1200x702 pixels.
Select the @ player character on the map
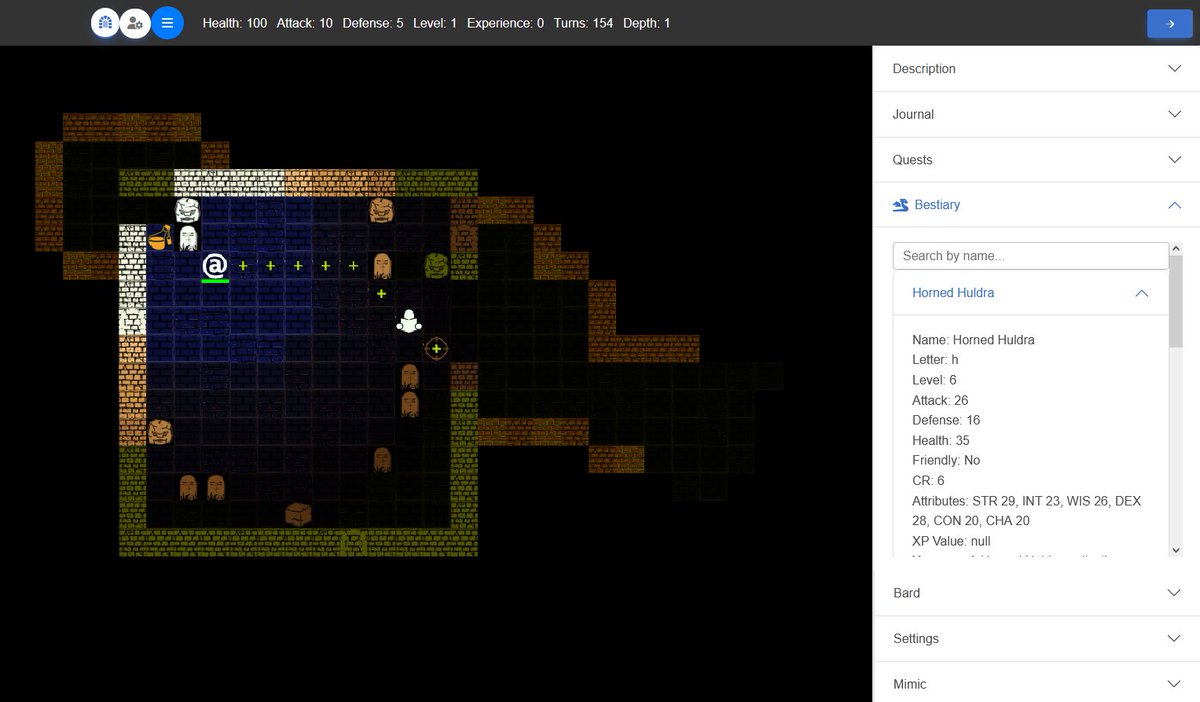point(215,266)
